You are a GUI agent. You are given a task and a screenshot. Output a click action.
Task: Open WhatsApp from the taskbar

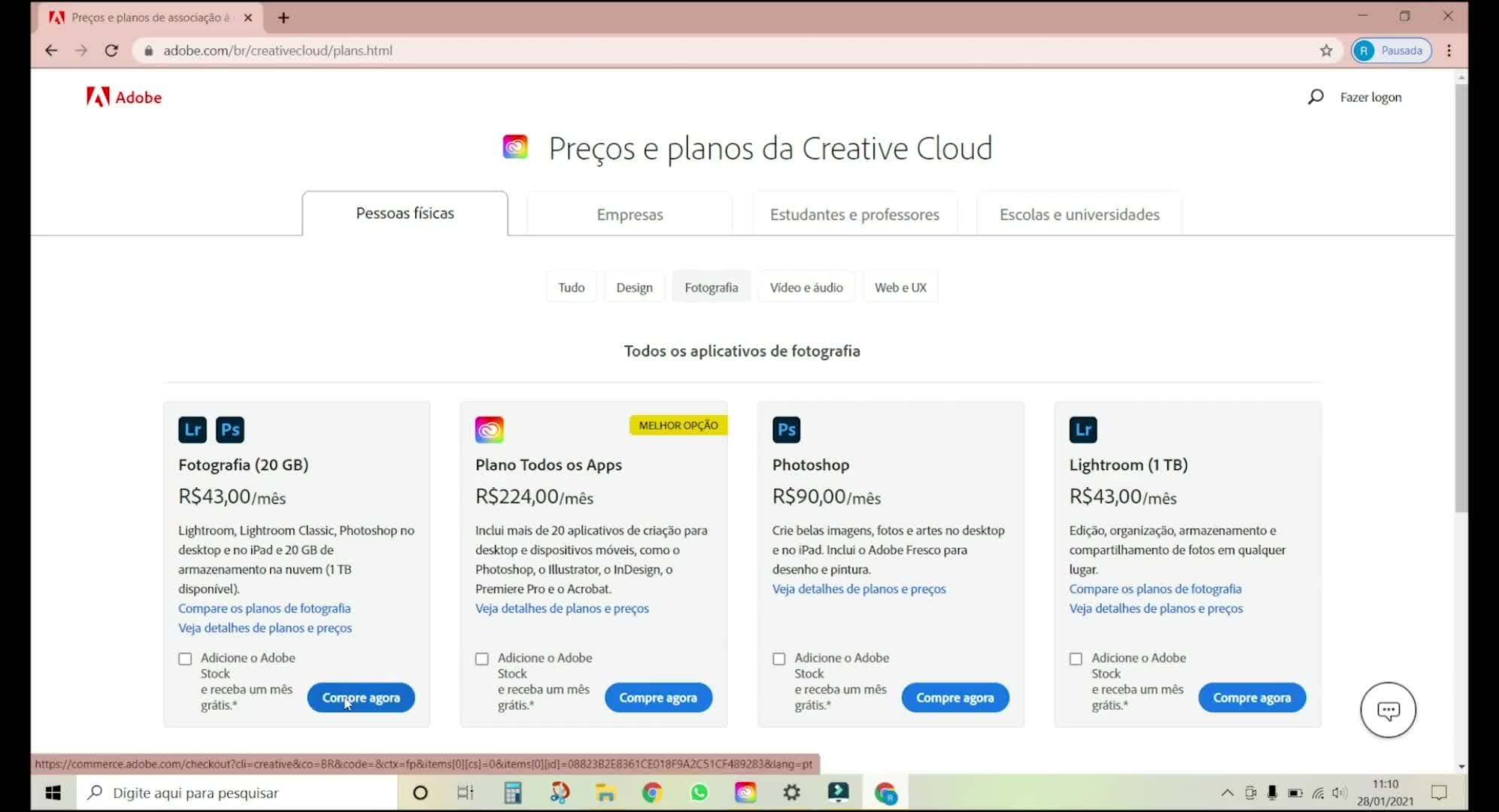pyautogui.click(x=699, y=792)
